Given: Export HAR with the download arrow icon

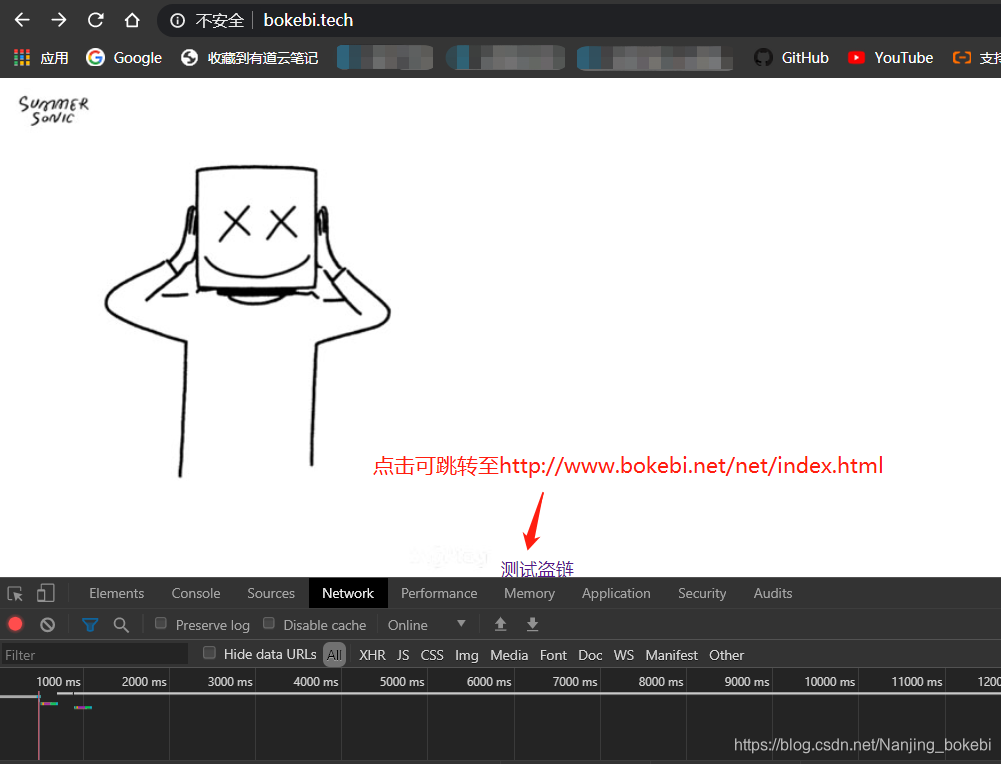Looking at the screenshot, I should pos(532,624).
